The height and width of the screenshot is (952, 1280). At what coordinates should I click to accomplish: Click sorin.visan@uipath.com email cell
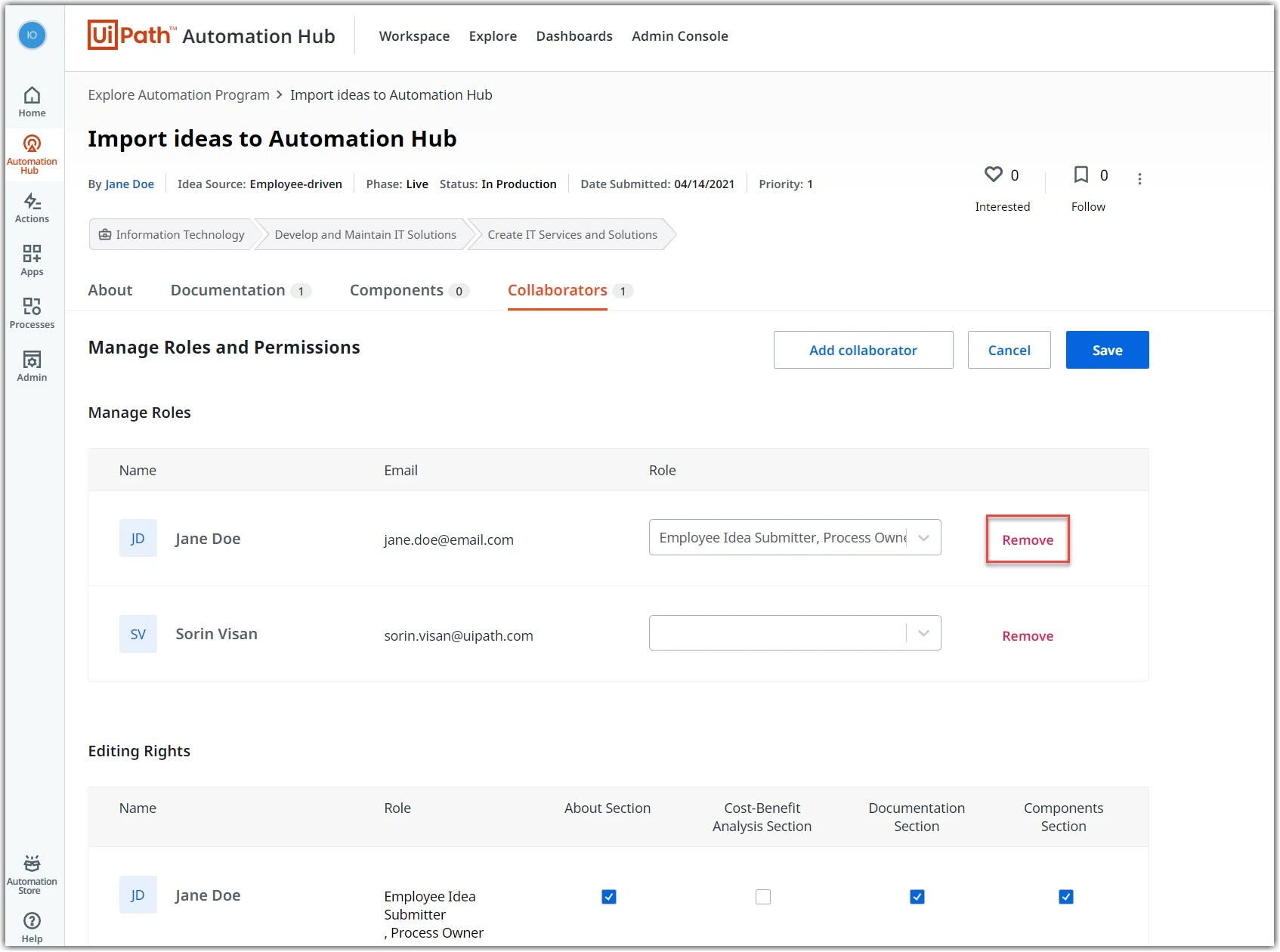pos(459,635)
